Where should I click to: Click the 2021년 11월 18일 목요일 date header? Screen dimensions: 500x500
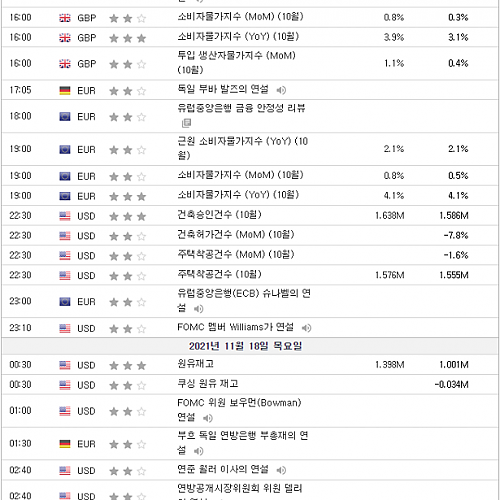245,346
